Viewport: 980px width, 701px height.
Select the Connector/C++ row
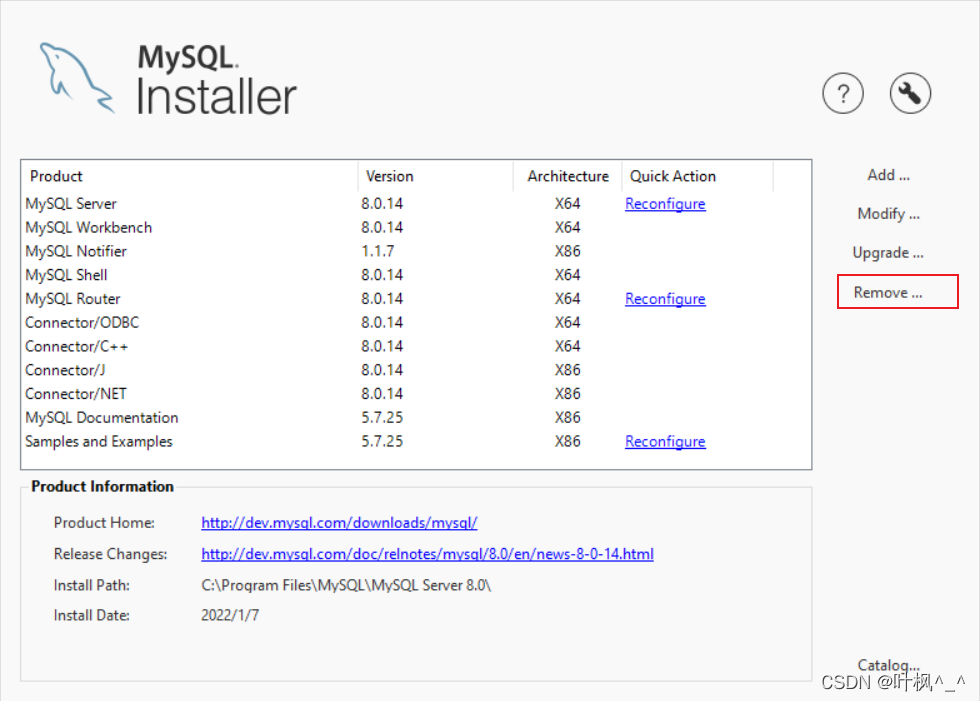(416, 346)
